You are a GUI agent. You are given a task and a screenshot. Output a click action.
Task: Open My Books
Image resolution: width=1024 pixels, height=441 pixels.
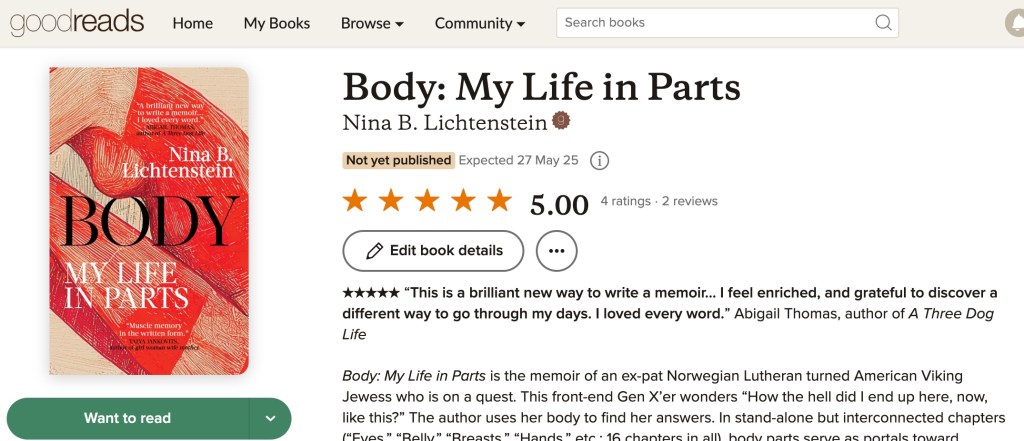tap(277, 23)
